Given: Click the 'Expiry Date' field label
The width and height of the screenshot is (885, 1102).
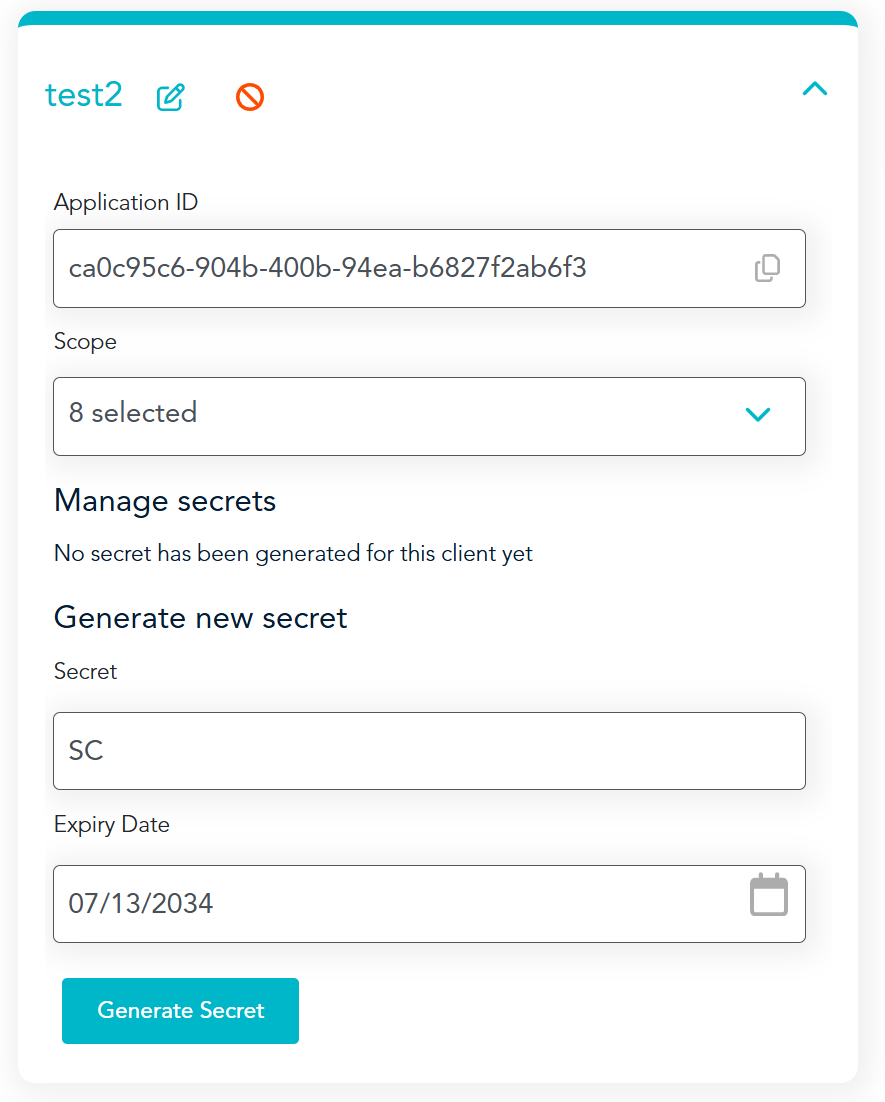Looking at the screenshot, I should point(112,825).
